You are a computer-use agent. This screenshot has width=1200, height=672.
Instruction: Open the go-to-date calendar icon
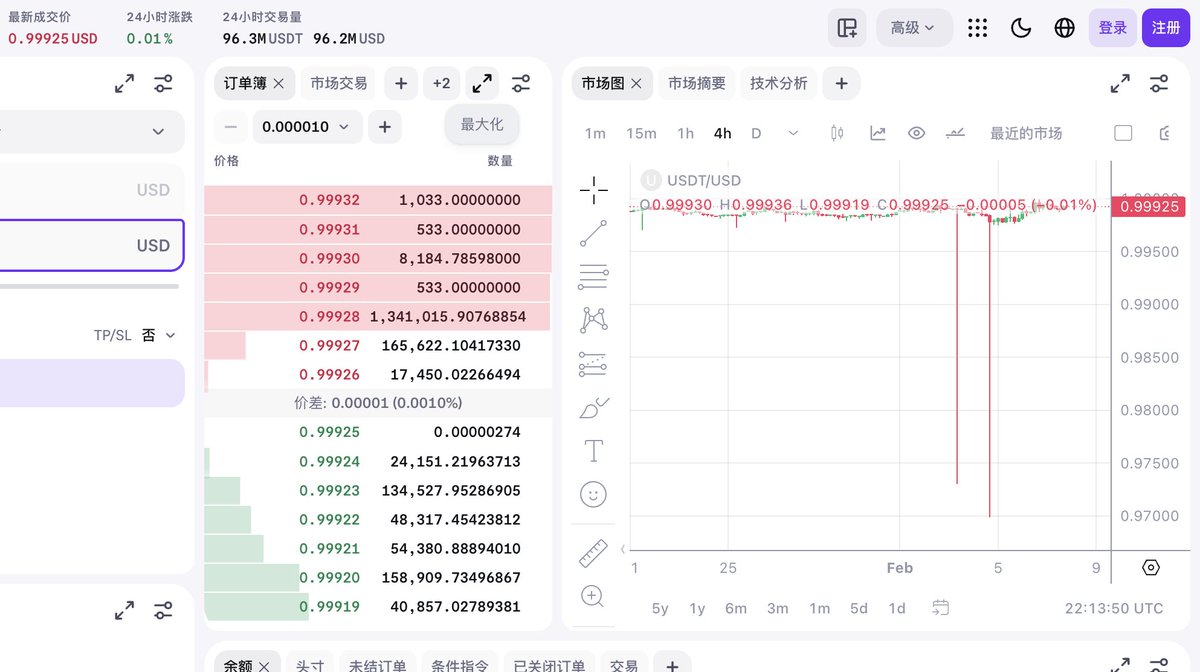click(x=940, y=607)
